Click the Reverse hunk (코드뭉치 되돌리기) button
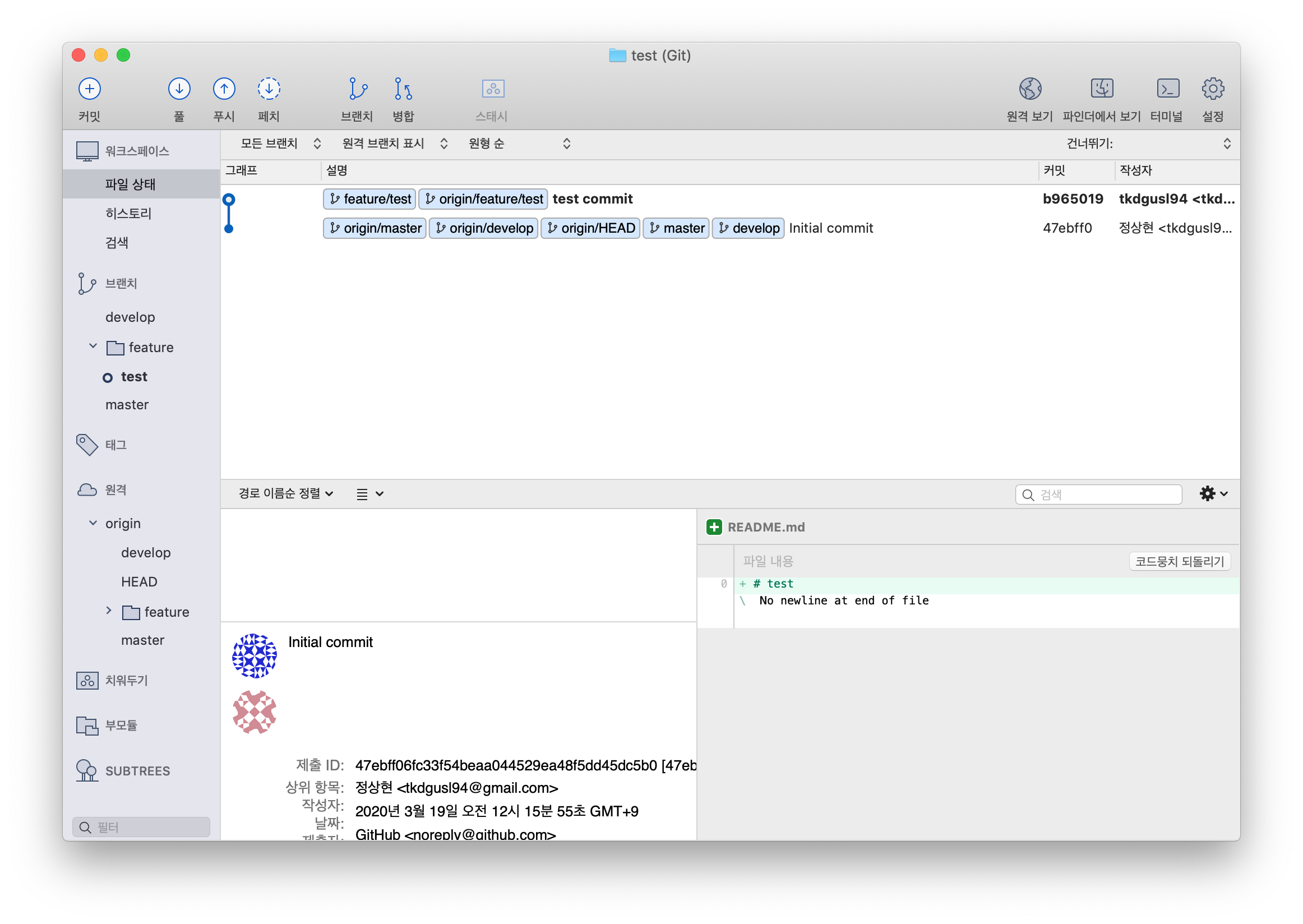This screenshot has height=924, width=1303. (x=1179, y=562)
